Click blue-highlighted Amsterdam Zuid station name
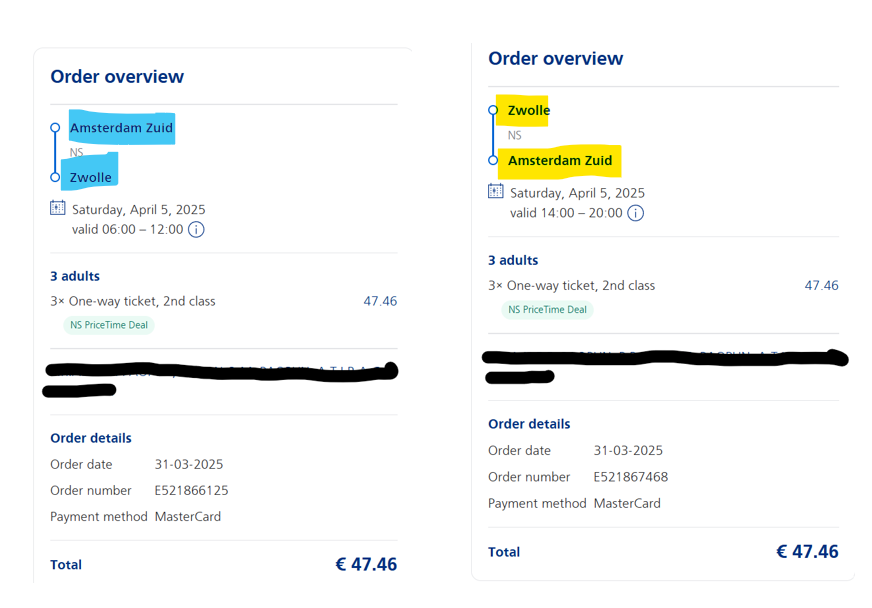 pos(121,128)
